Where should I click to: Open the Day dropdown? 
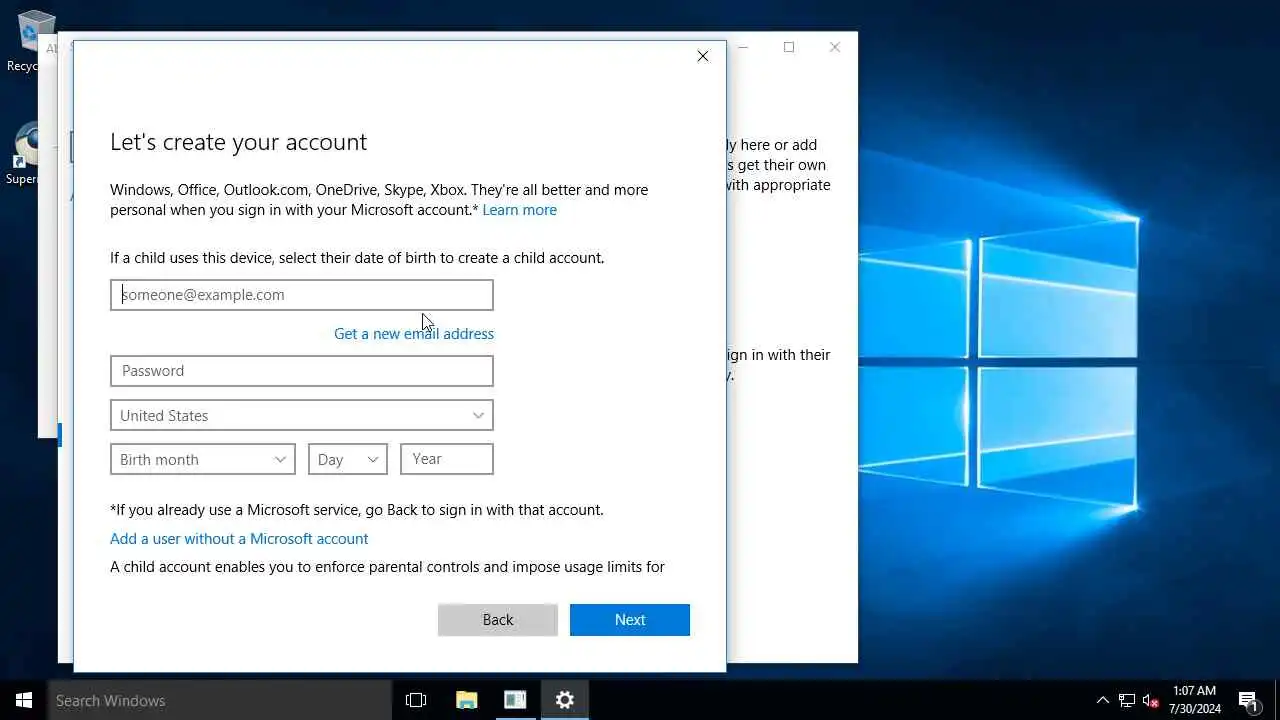348,459
